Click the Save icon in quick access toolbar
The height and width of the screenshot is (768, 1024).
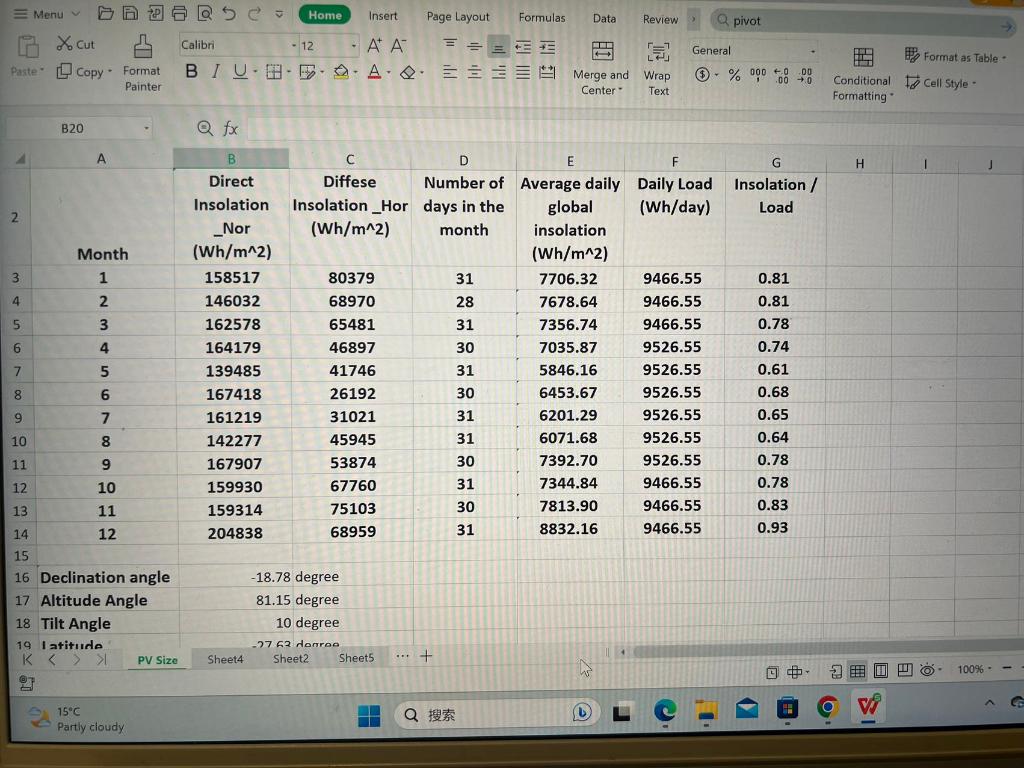130,13
